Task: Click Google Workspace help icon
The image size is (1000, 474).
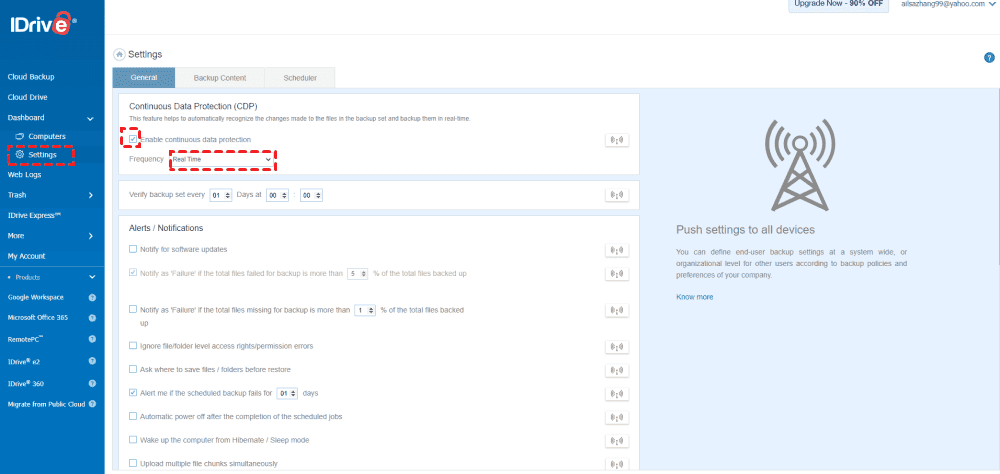Action: click(92, 297)
